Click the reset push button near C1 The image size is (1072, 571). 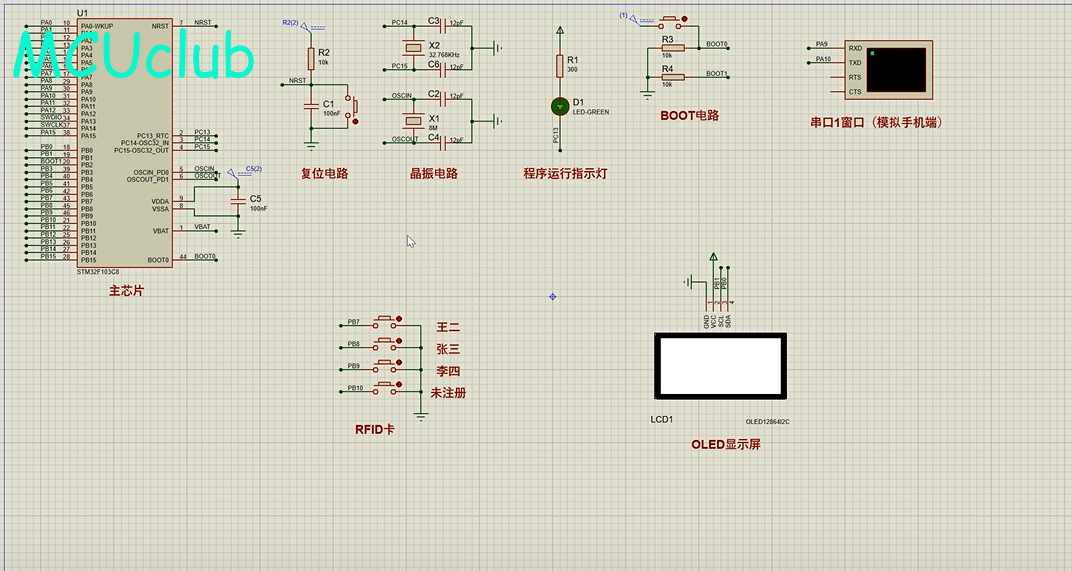[x=351, y=108]
